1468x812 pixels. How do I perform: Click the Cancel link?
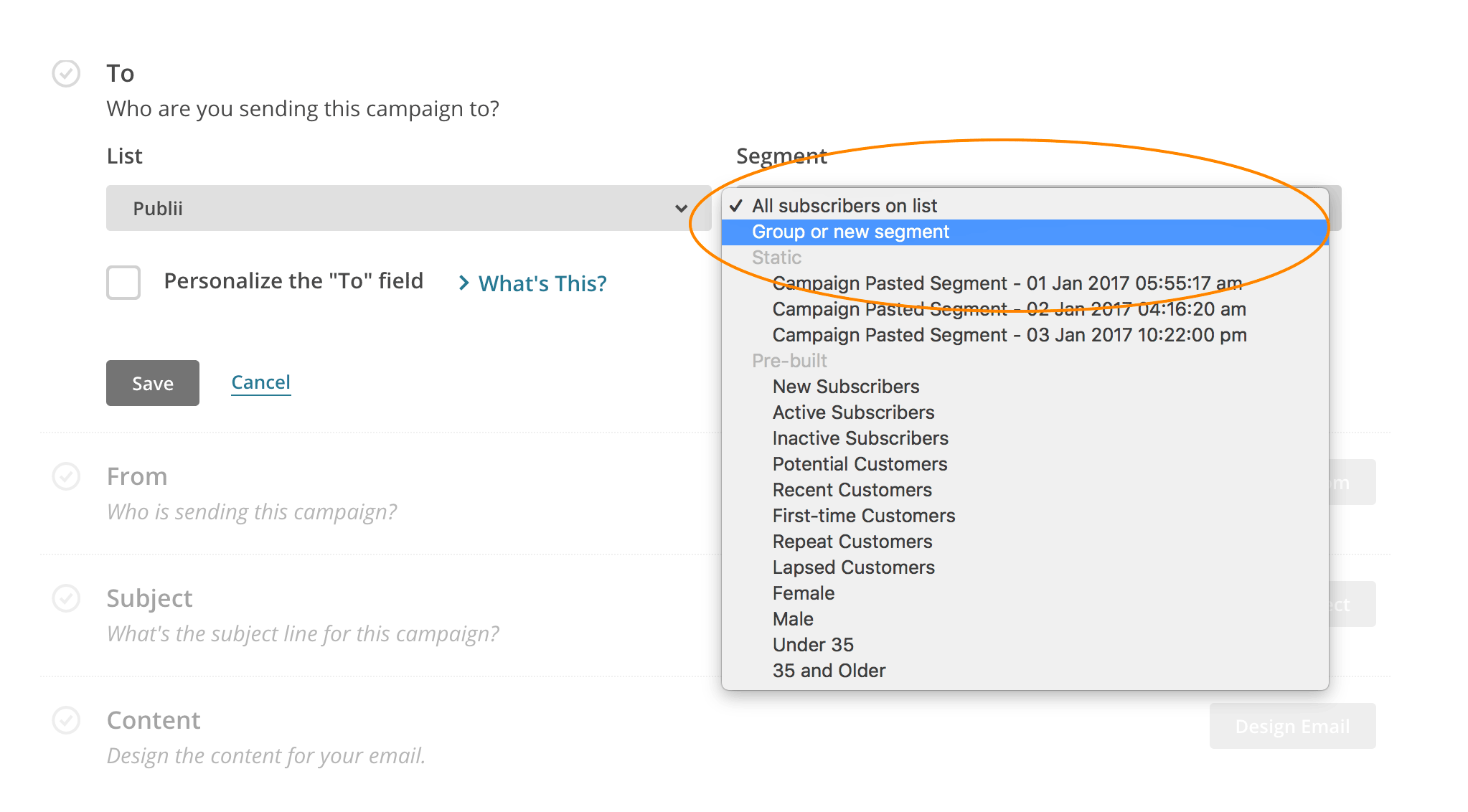pyautogui.click(x=260, y=382)
